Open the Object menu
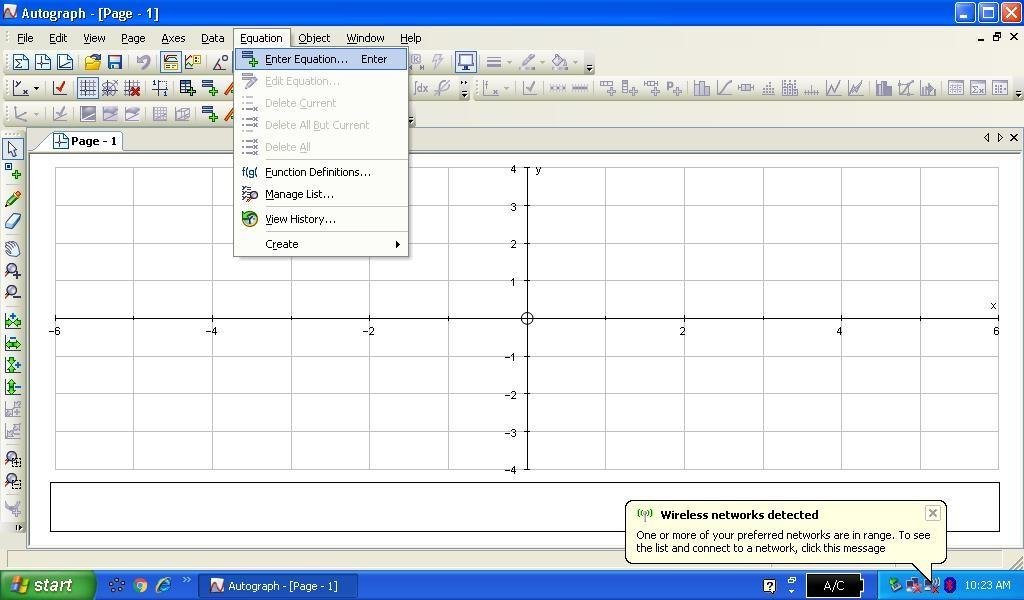 [x=314, y=38]
